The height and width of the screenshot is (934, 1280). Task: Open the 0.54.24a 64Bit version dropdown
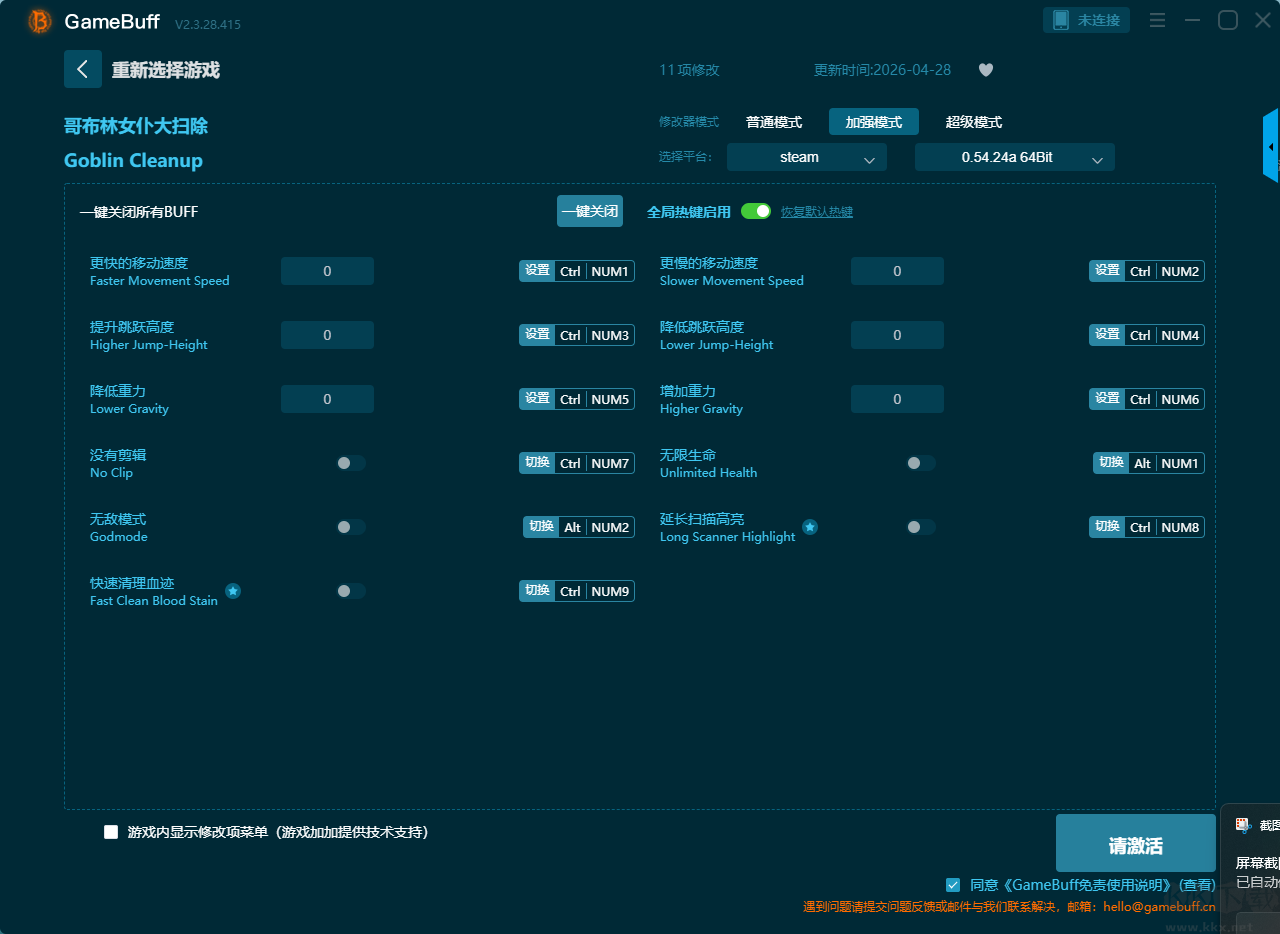[x=1015, y=157]
